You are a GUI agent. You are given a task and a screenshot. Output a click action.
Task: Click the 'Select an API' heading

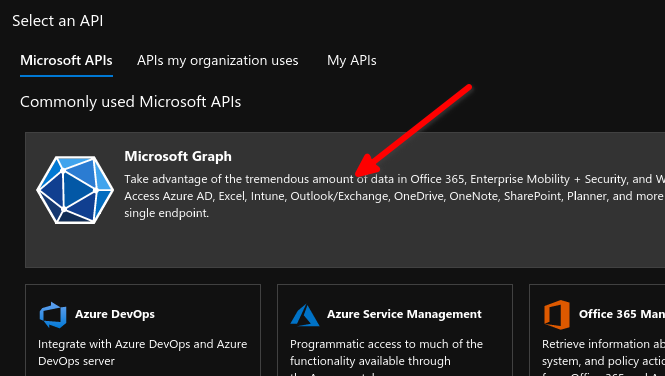click(58, 21)
